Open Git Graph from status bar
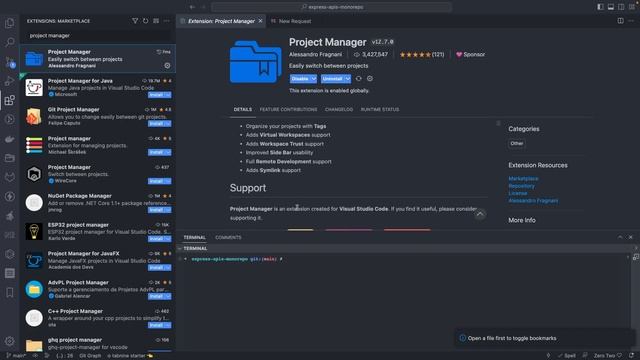640x360 pixels. click(90, 356)
